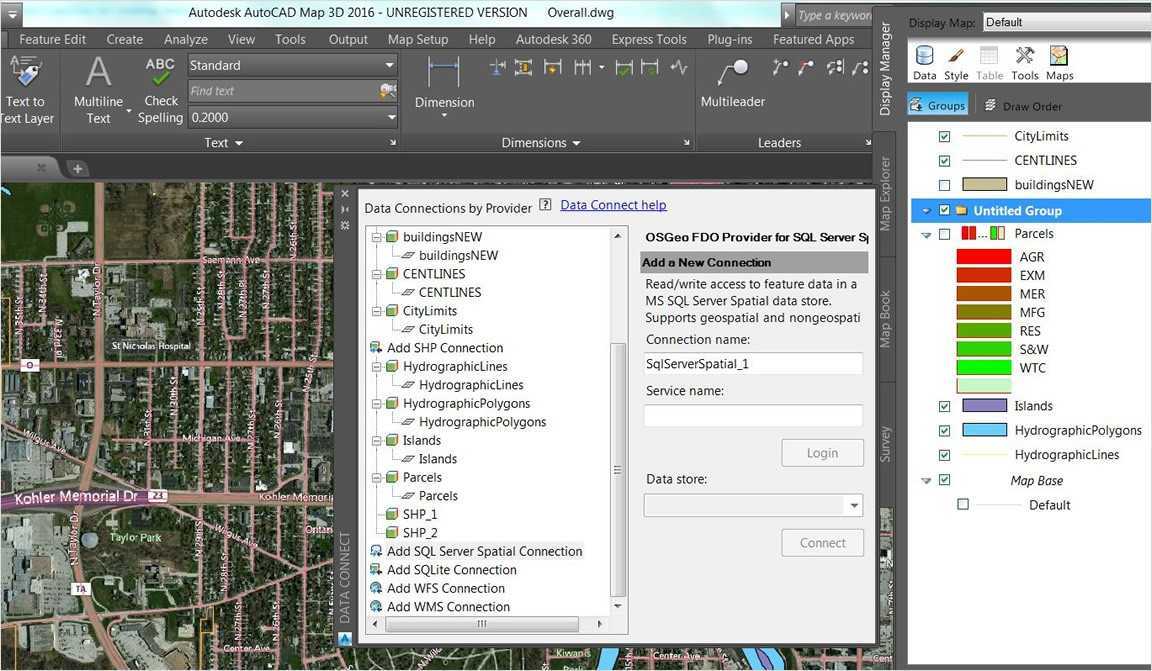Screen dimensions: 1152x671
Task: Select the SHP_2 connection
Action: click(x=420, y=533)
